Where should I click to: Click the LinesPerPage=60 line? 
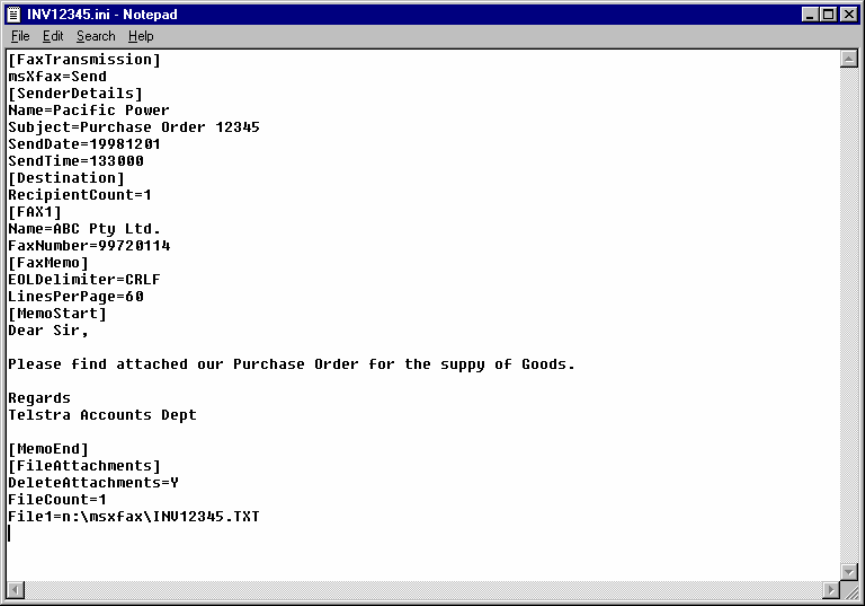click(76, 297)
